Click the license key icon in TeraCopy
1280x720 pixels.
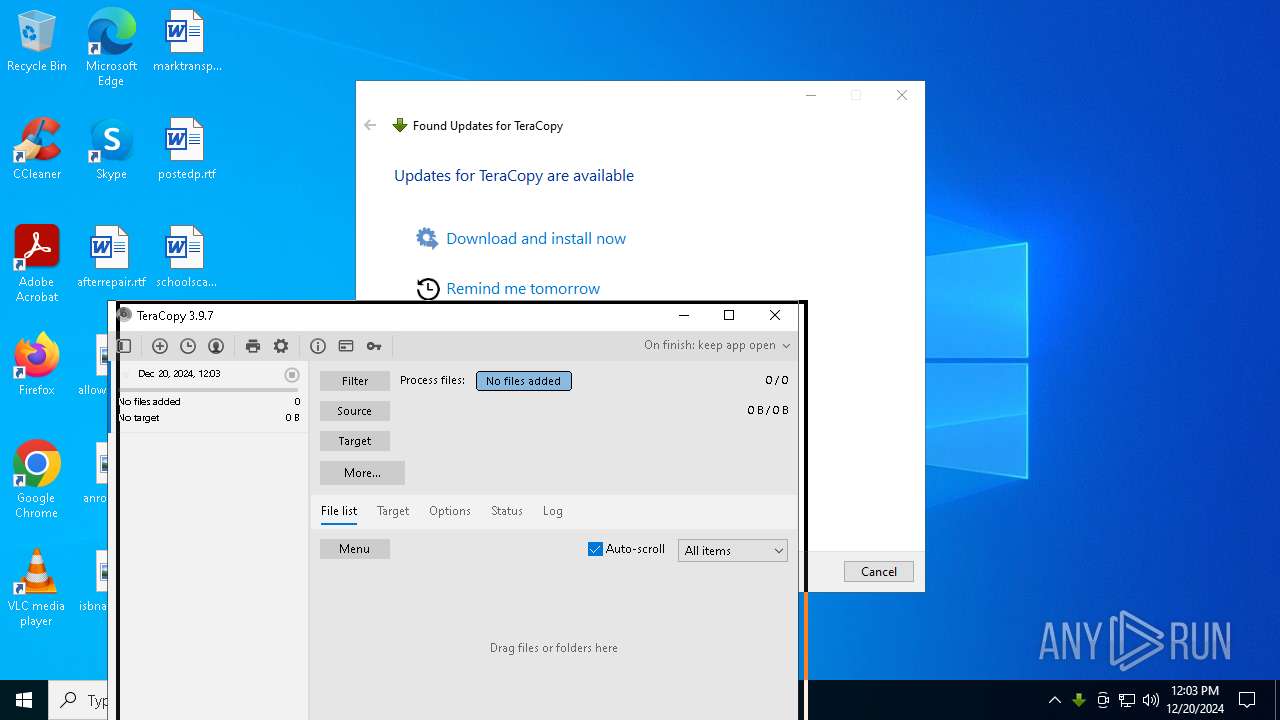pos(374,346)
